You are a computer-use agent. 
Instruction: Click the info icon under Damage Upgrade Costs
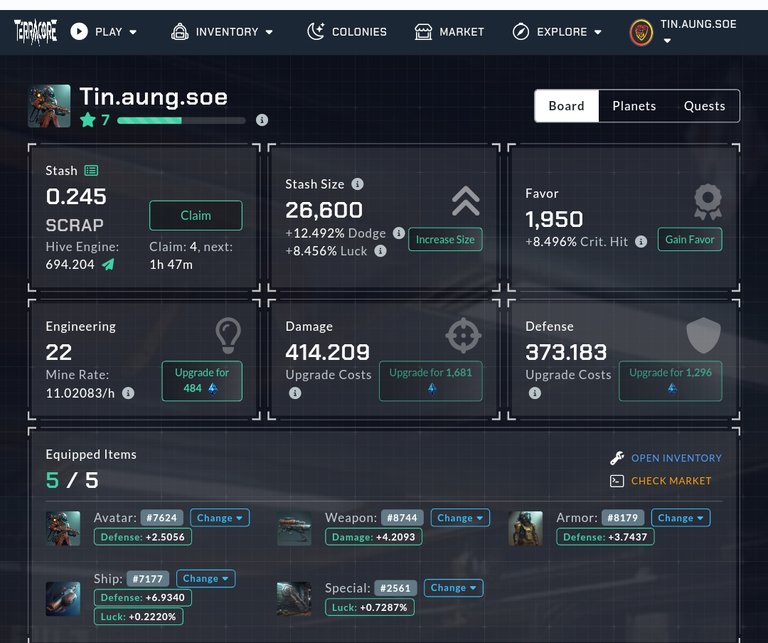295,393
